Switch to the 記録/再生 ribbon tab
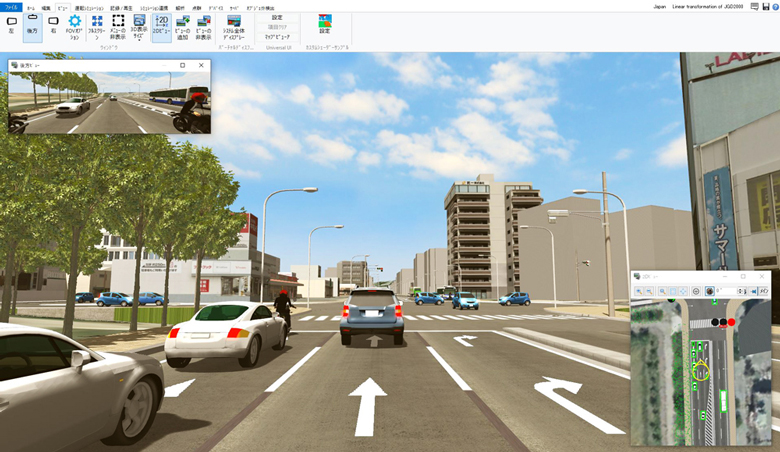 click(x=121, y=8)
